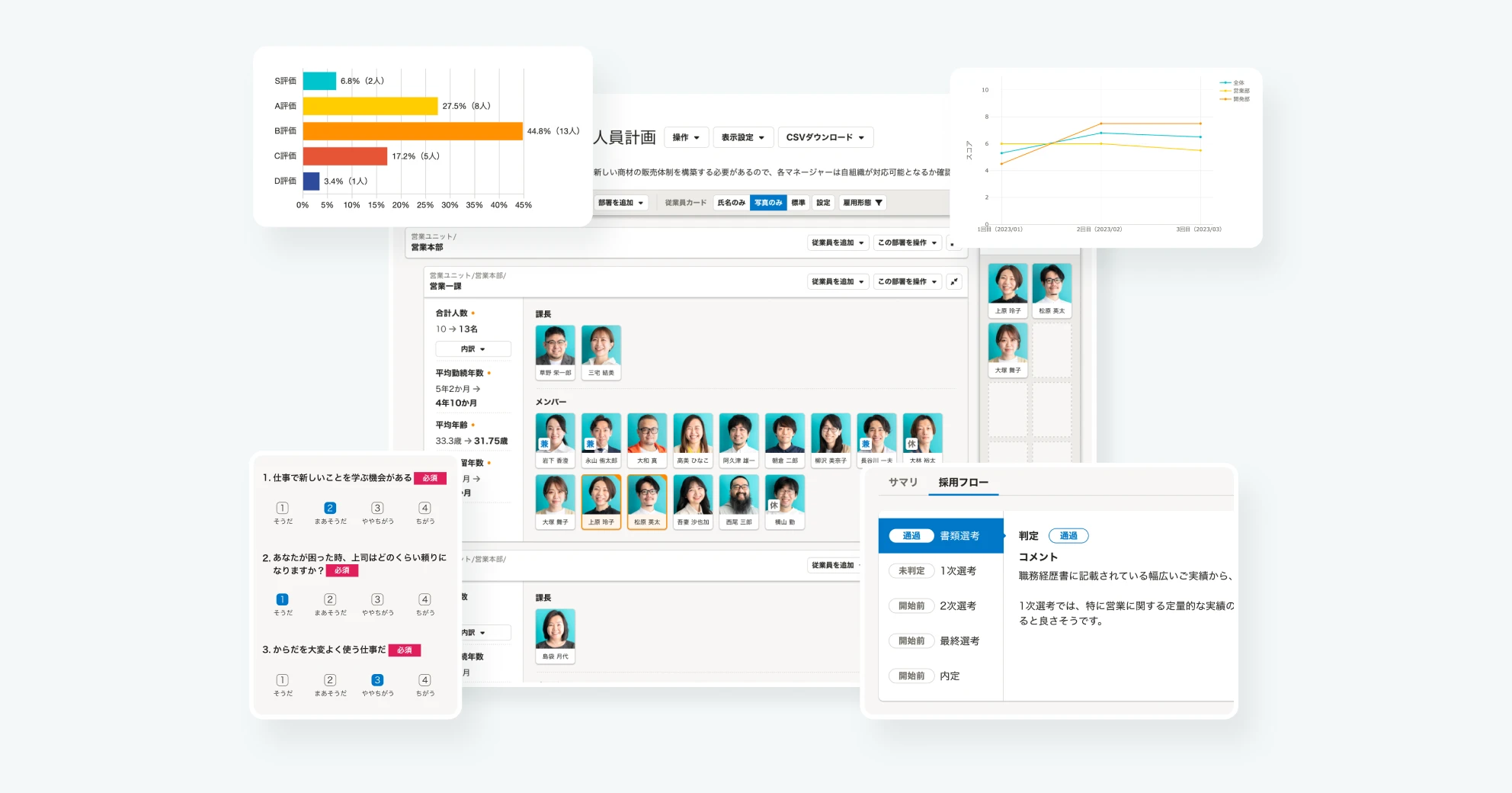Switch to the 採用フロー tab

[963, 483]
